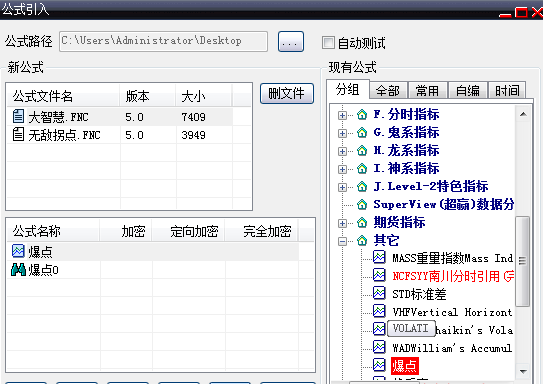Select the G.鬼系指标 group label
Screen dimensions: 543x384
[x=407, y=132]
